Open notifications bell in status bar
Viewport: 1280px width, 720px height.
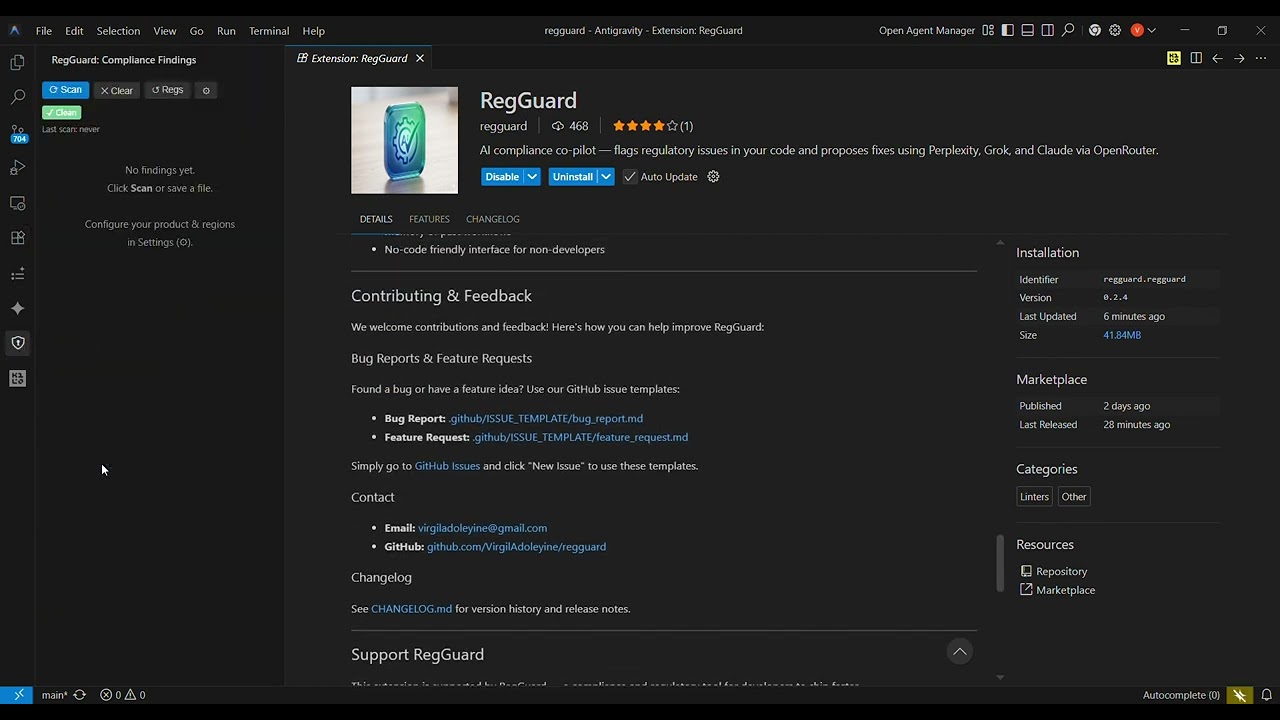[1266, 695]
